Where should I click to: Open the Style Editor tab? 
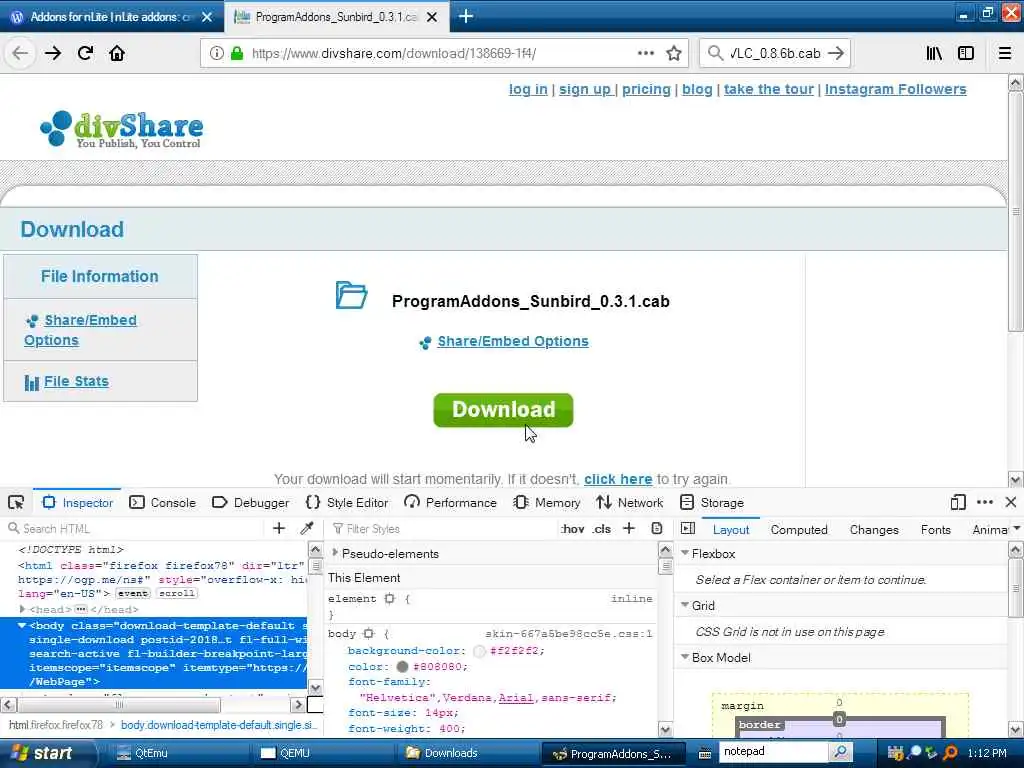point(347,502)
